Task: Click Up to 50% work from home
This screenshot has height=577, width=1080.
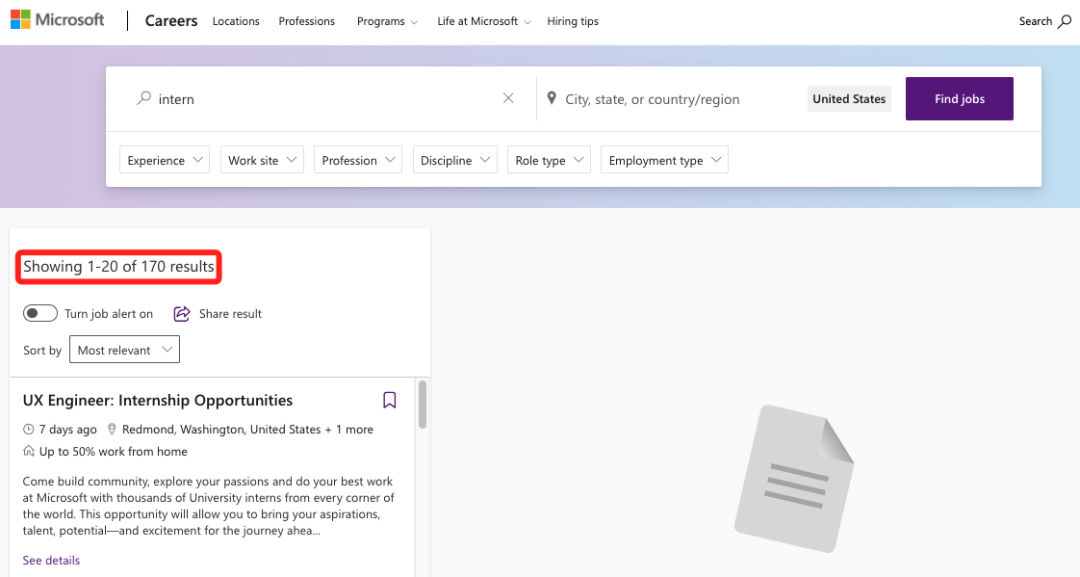Action: pos(113,452)
